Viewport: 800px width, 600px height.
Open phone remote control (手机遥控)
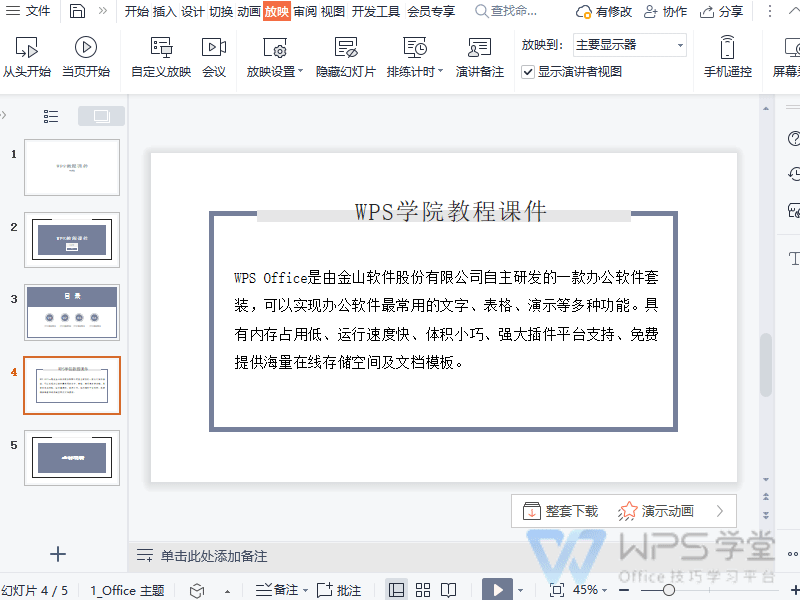point(728,57)
